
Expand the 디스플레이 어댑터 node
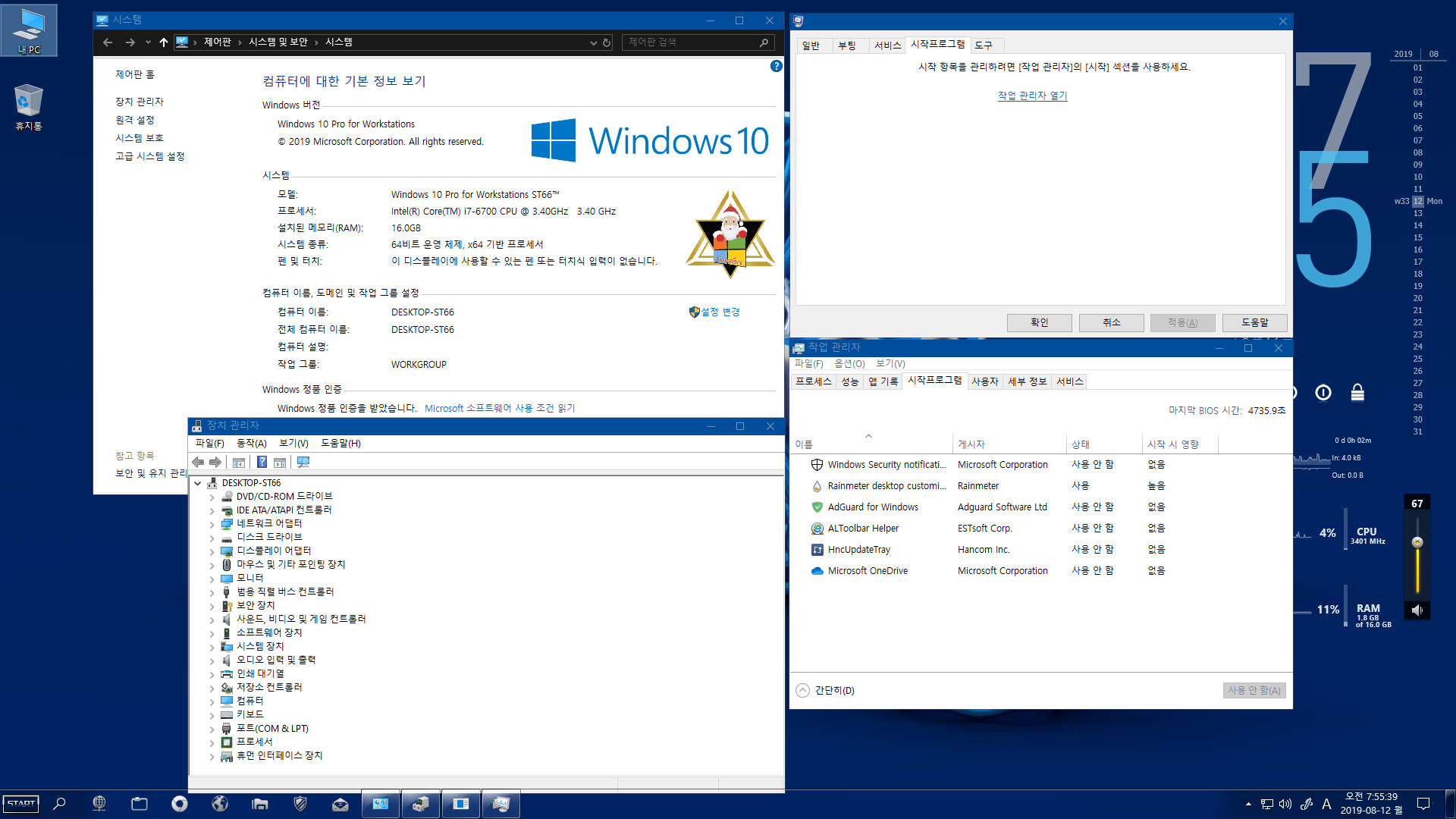click(x=212, y=551)
